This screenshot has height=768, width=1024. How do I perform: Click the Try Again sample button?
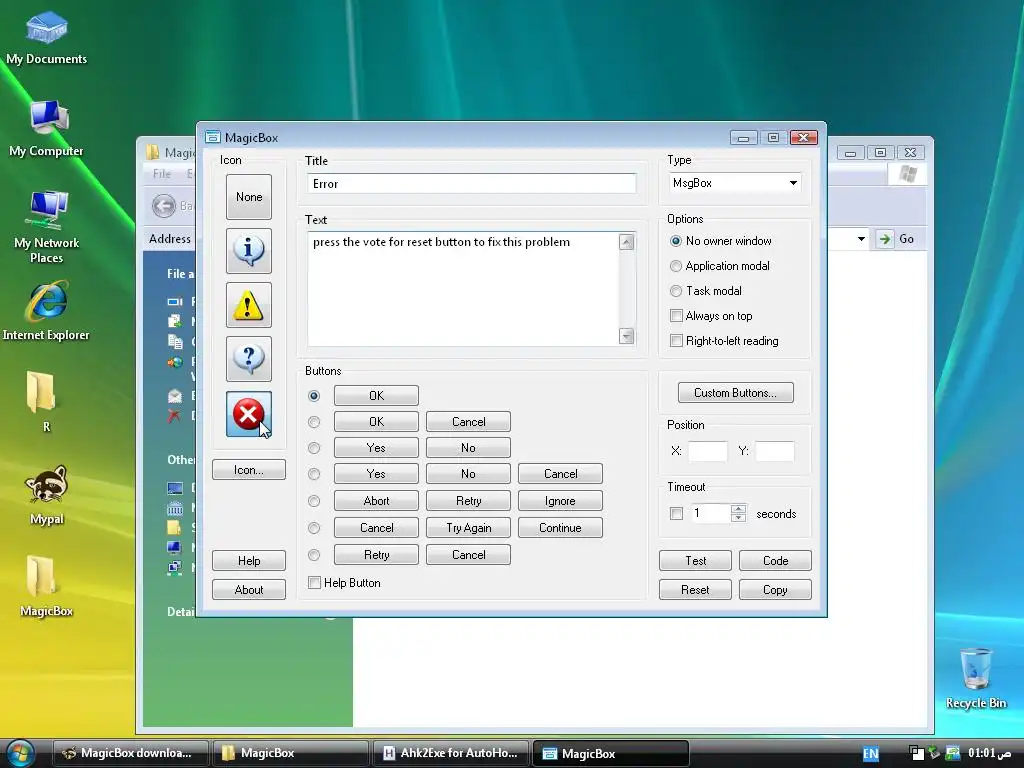coord(468,528)
